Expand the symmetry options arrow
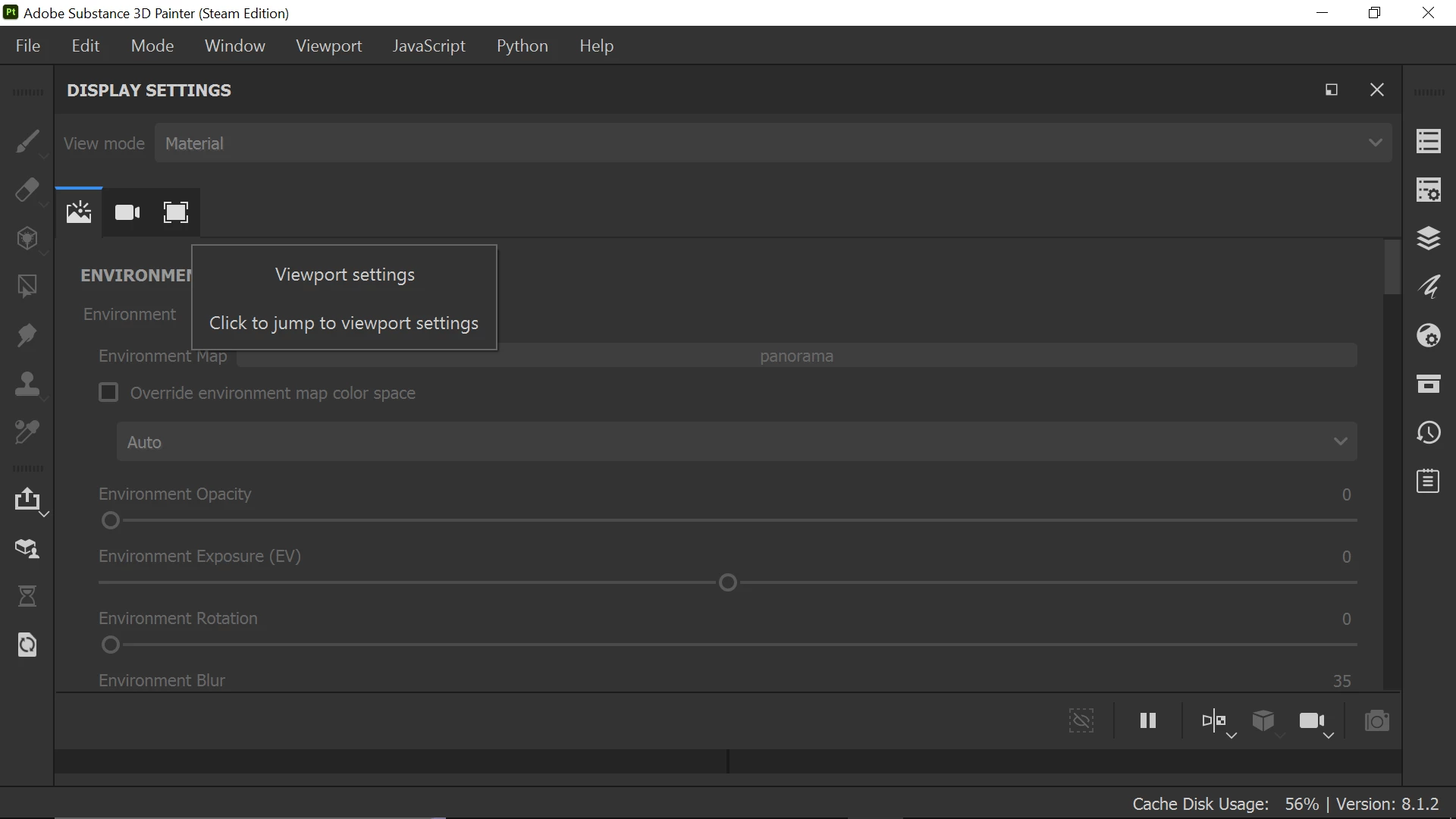This screenshot has height=819, width=1456. (1232, 736)
